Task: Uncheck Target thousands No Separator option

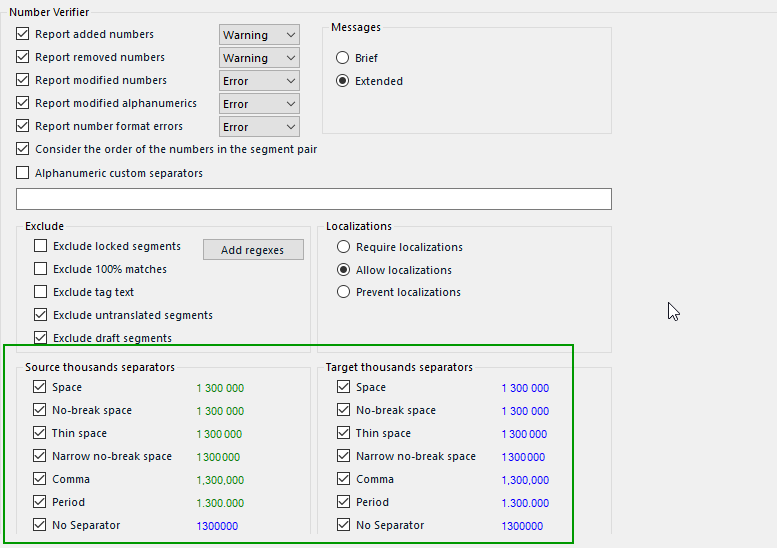Action: point(344,525)
